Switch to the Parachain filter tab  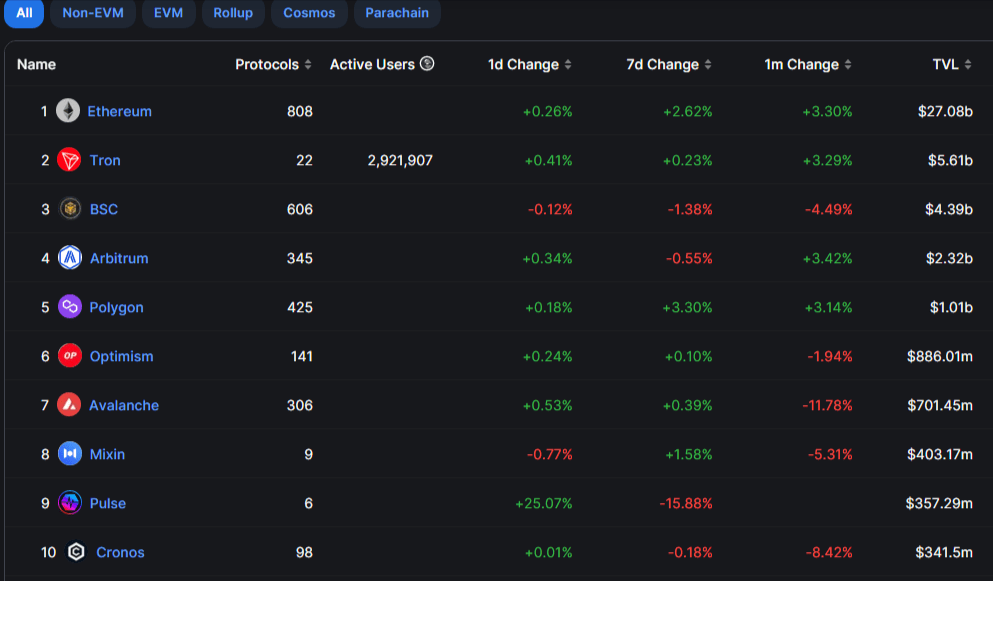[x=397, y=13]
